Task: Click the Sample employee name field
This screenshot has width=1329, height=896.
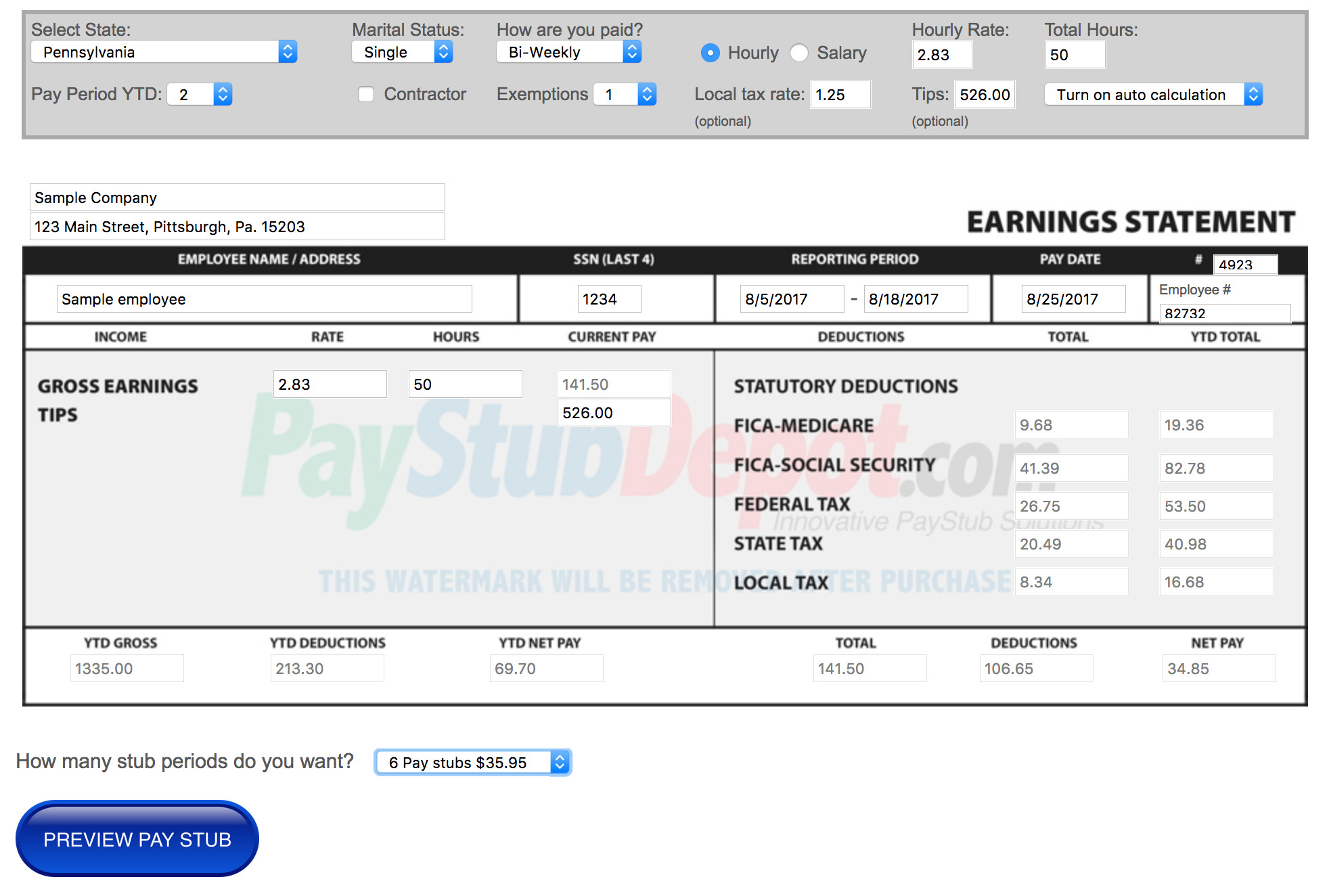Action: pos(265,299)
